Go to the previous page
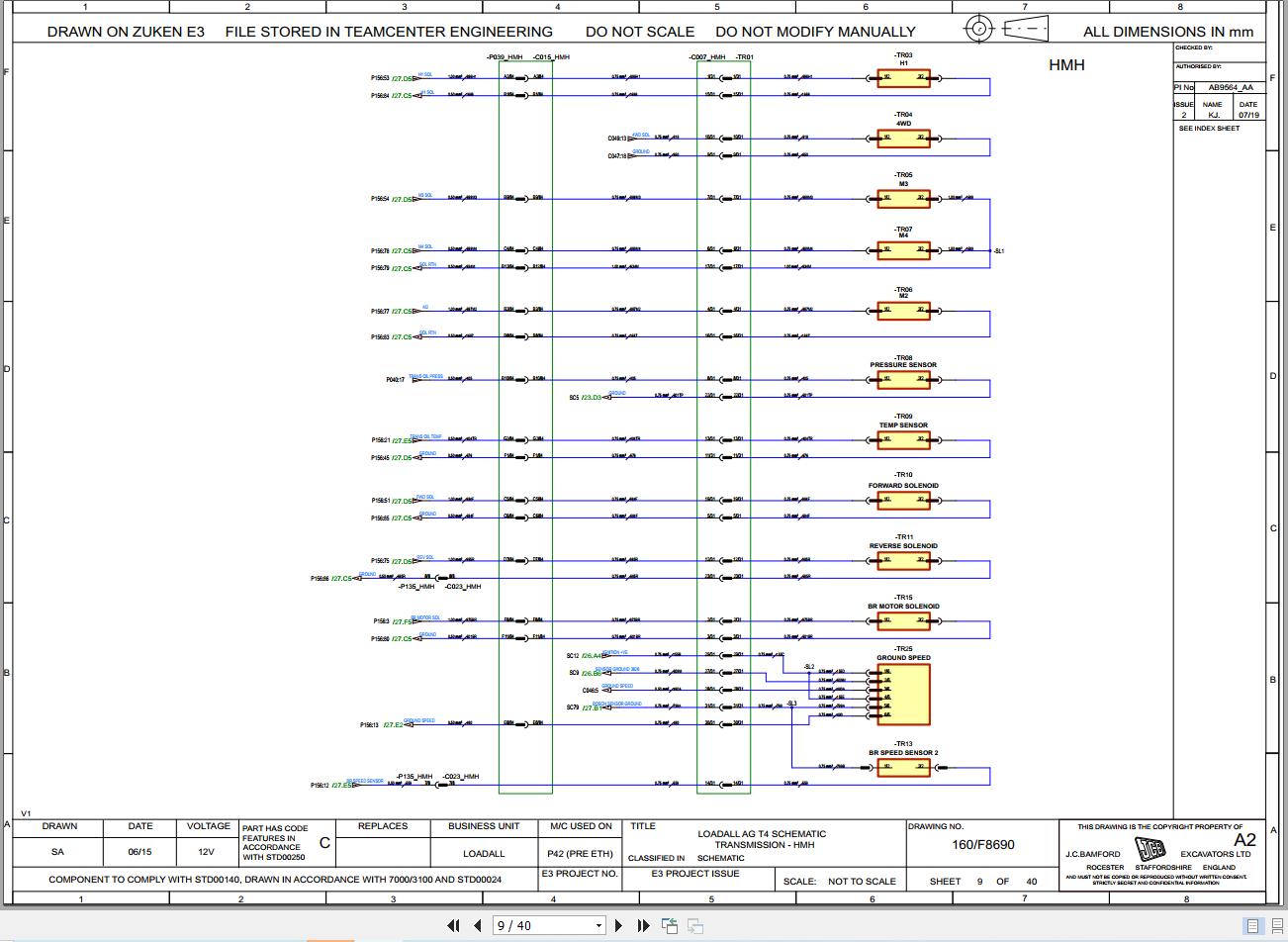This screenshot has width=1288, height=942. (x=478, y=925)
